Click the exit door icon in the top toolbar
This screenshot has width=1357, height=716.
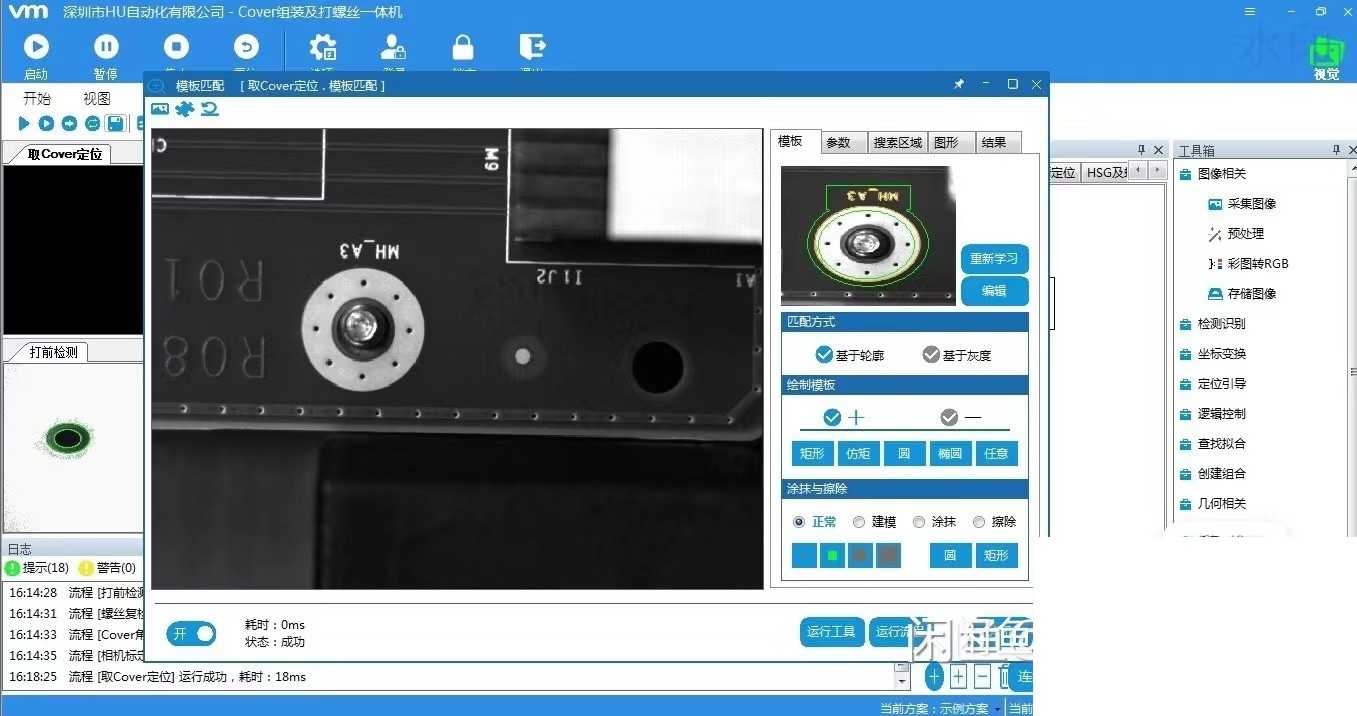(532, 47)
